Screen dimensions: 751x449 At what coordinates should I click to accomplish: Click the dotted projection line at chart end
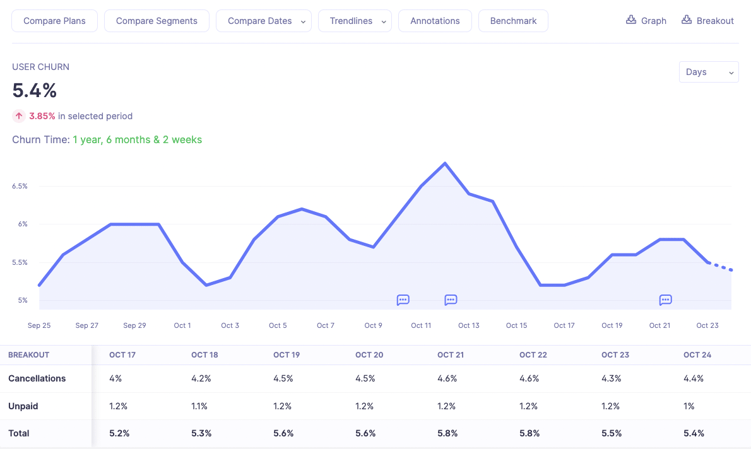(720, 266)
